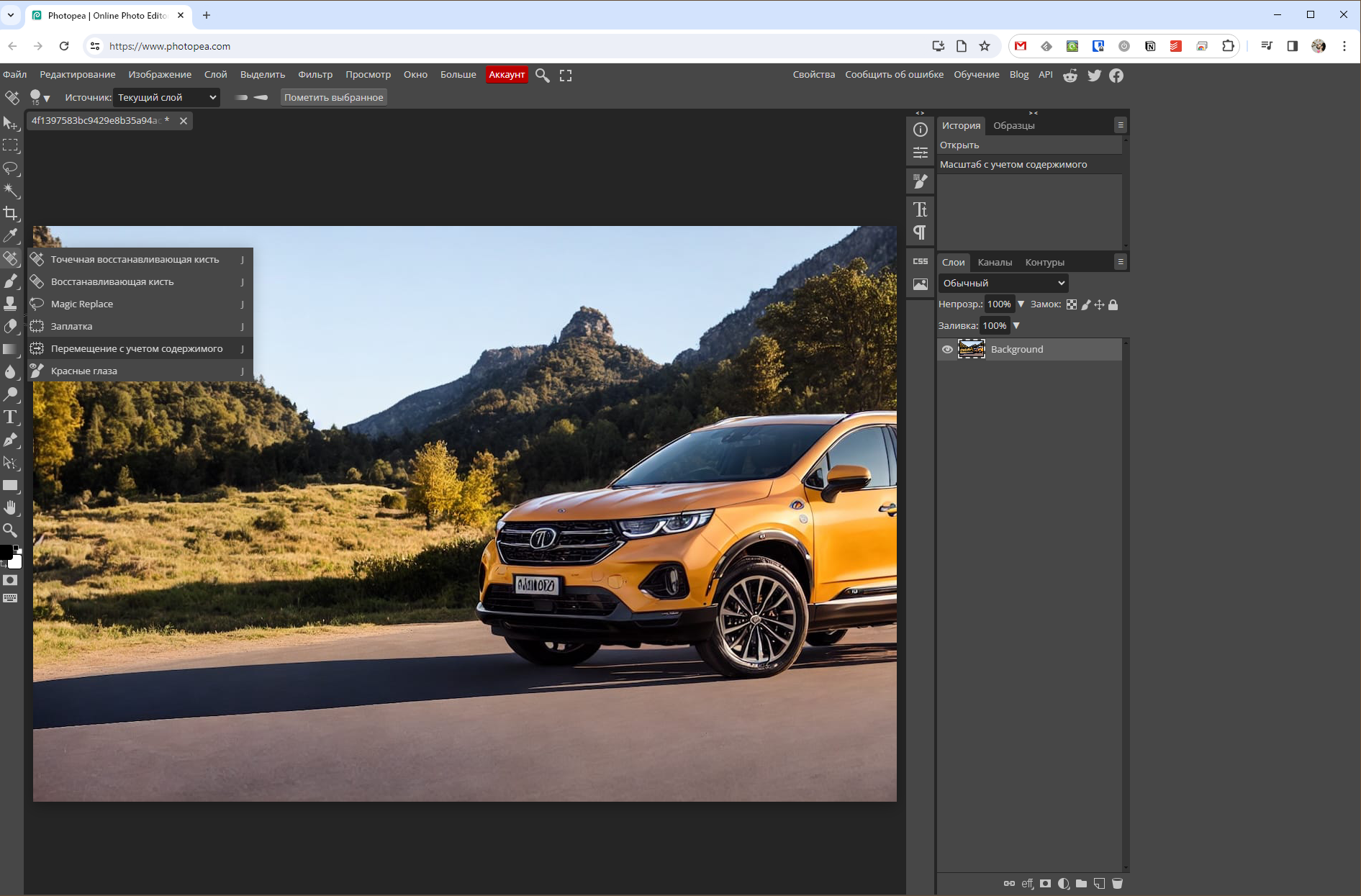Click the black foreground color swatch

(6, 552)
